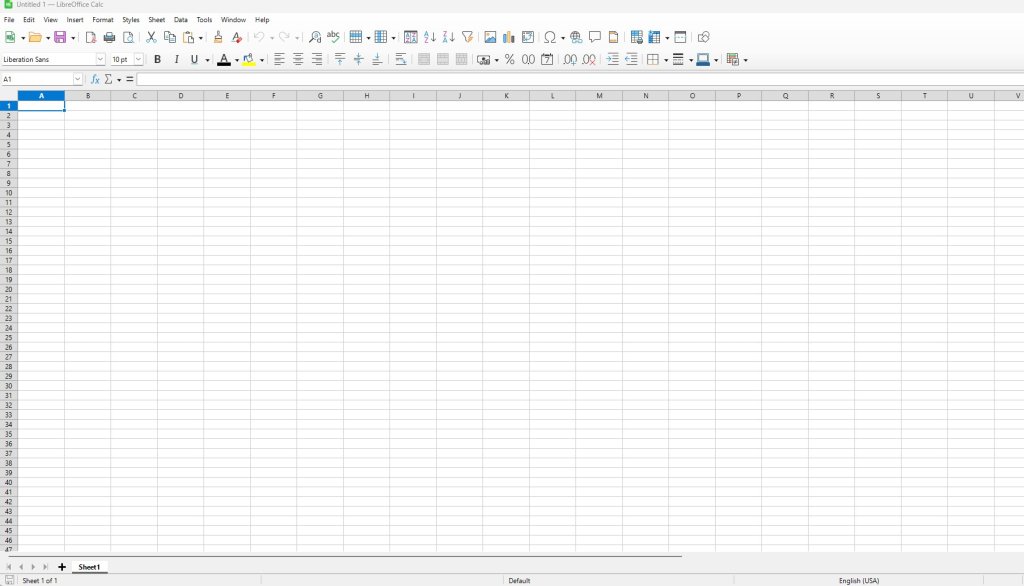Click the Formula equals button

(130, 79)
